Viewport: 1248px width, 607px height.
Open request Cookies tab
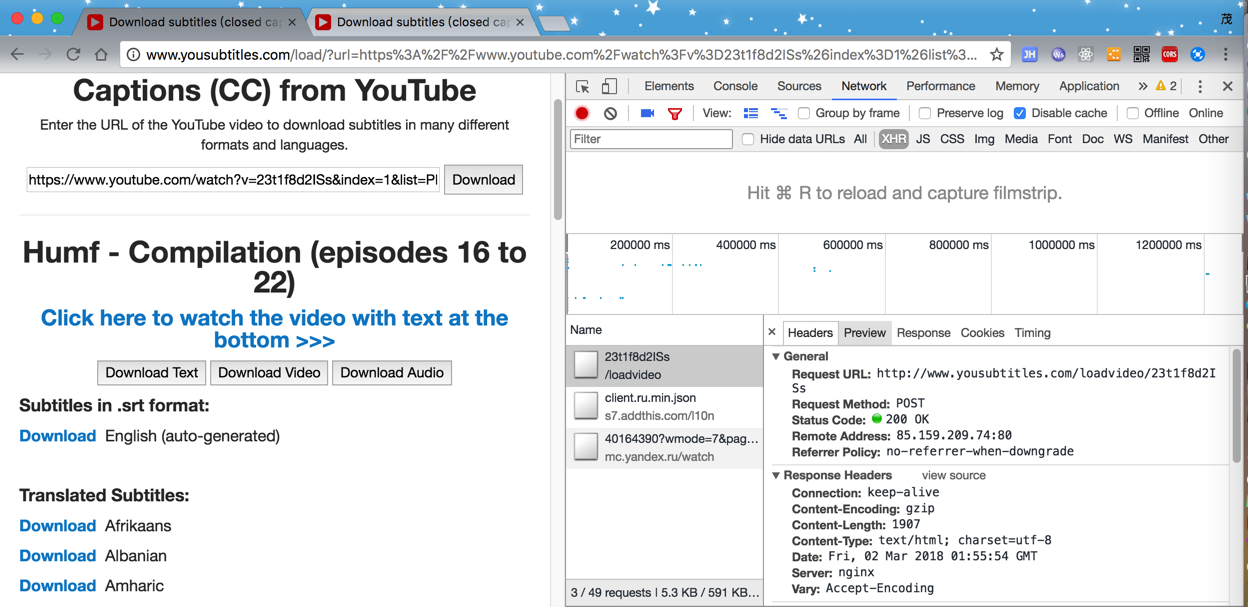pos(982,333)
